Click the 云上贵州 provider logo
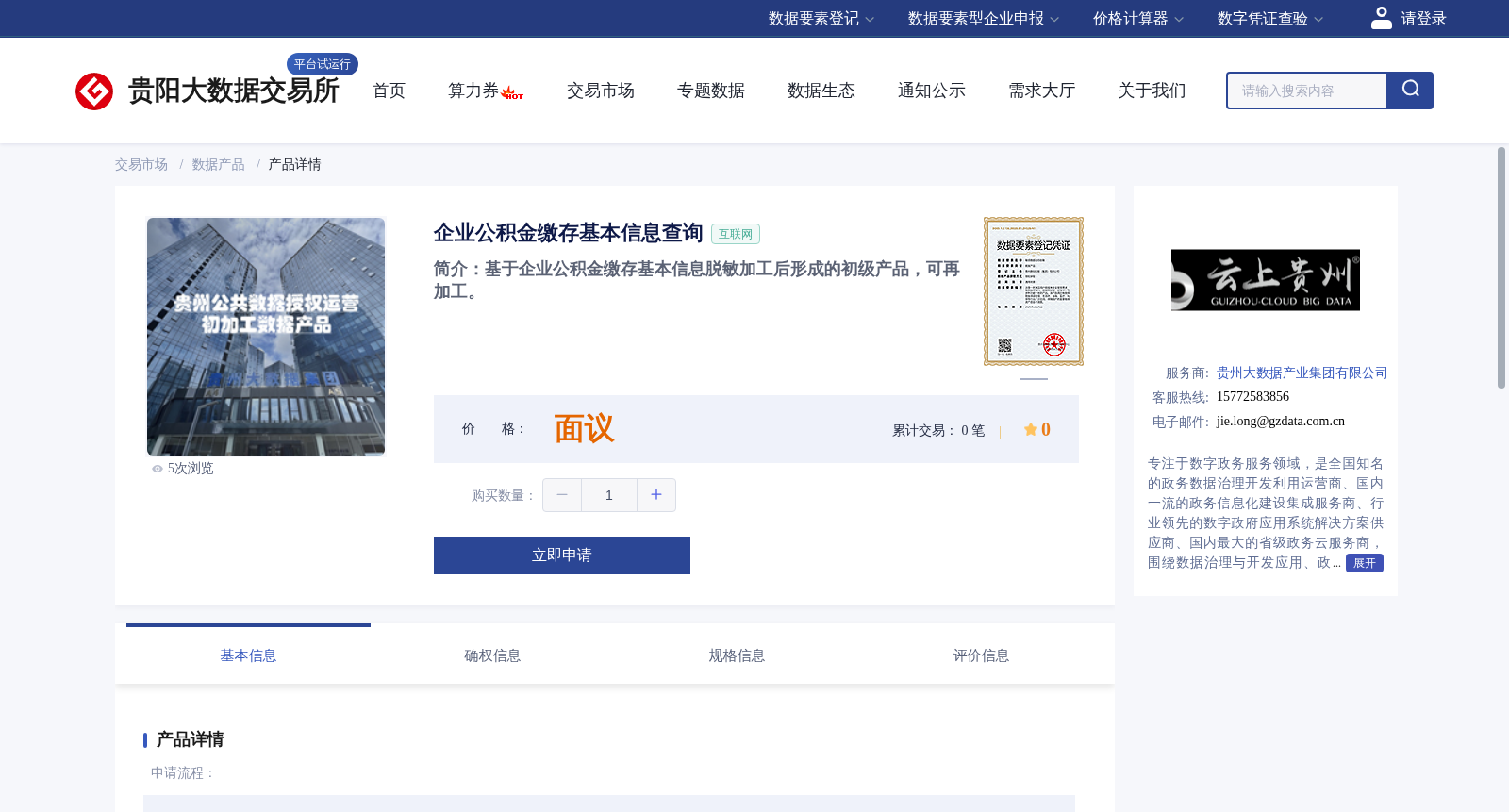The image size is (1509, 812). click(1266, 280)
